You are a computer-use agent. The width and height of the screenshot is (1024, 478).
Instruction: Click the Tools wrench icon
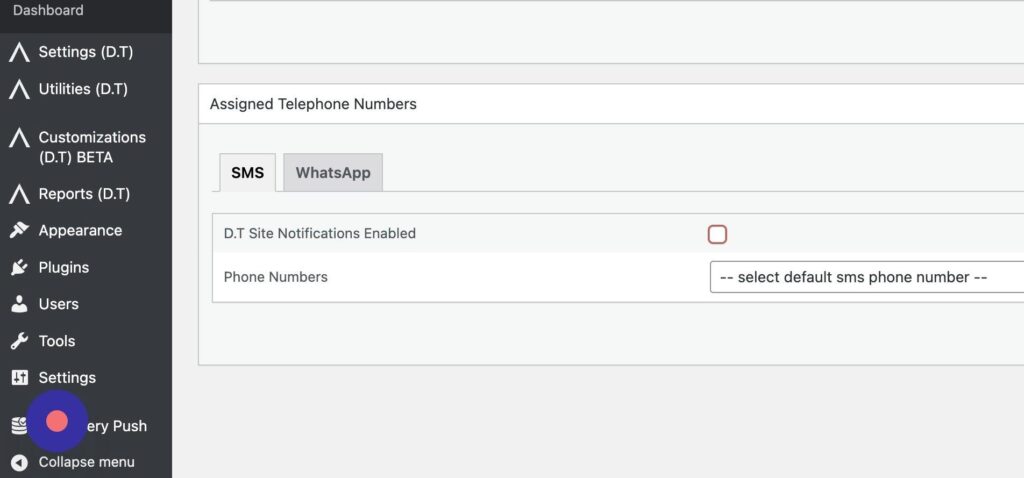[x=19, y=341]
